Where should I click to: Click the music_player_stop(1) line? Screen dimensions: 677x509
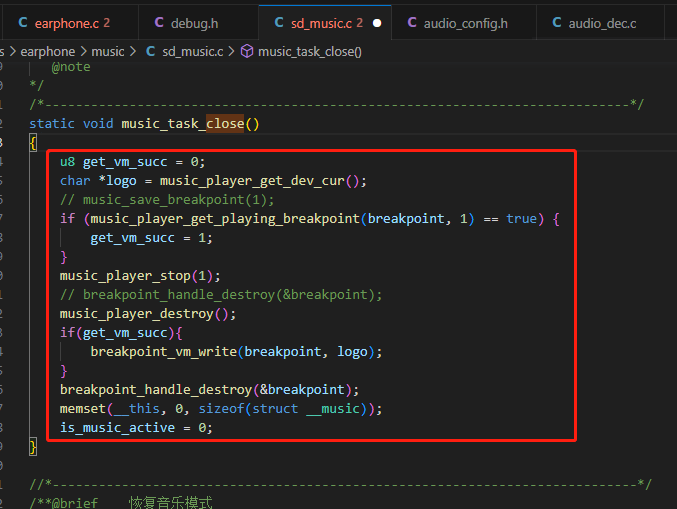[x=140, y=276]
